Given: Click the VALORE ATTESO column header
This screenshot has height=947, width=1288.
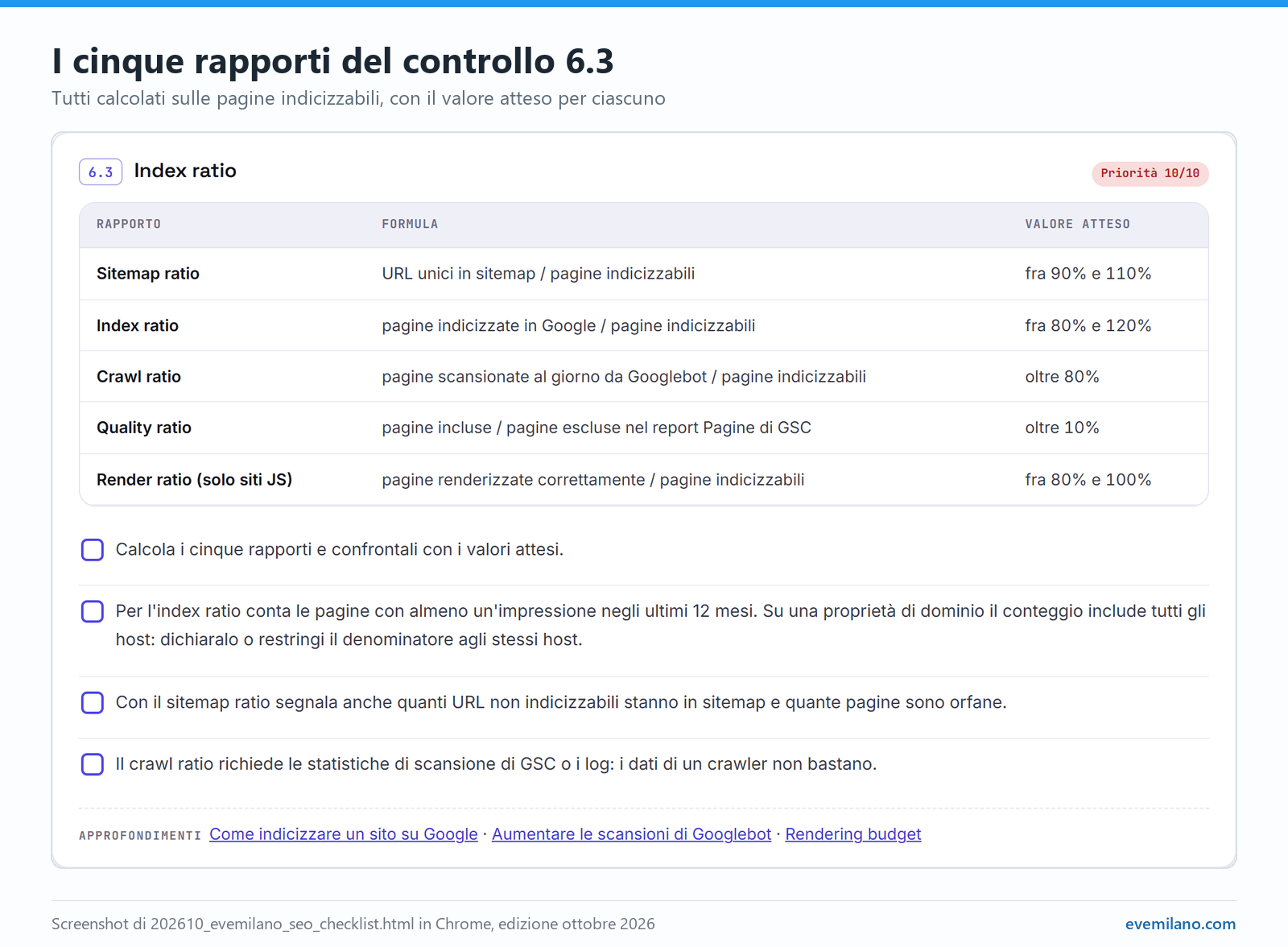Looking at the screenshot, I should tap(1077, 224).
